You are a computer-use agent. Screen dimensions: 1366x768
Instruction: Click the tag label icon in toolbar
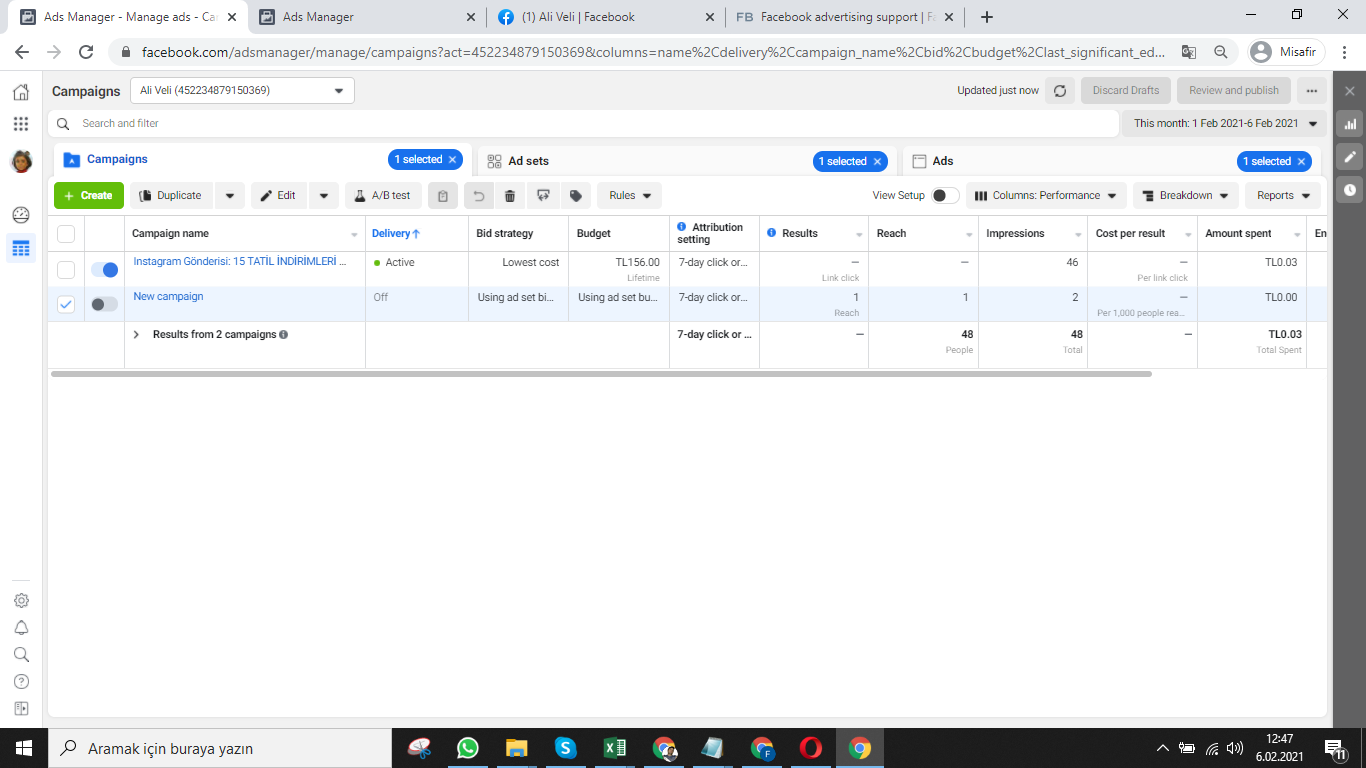[x=576, y=196]
